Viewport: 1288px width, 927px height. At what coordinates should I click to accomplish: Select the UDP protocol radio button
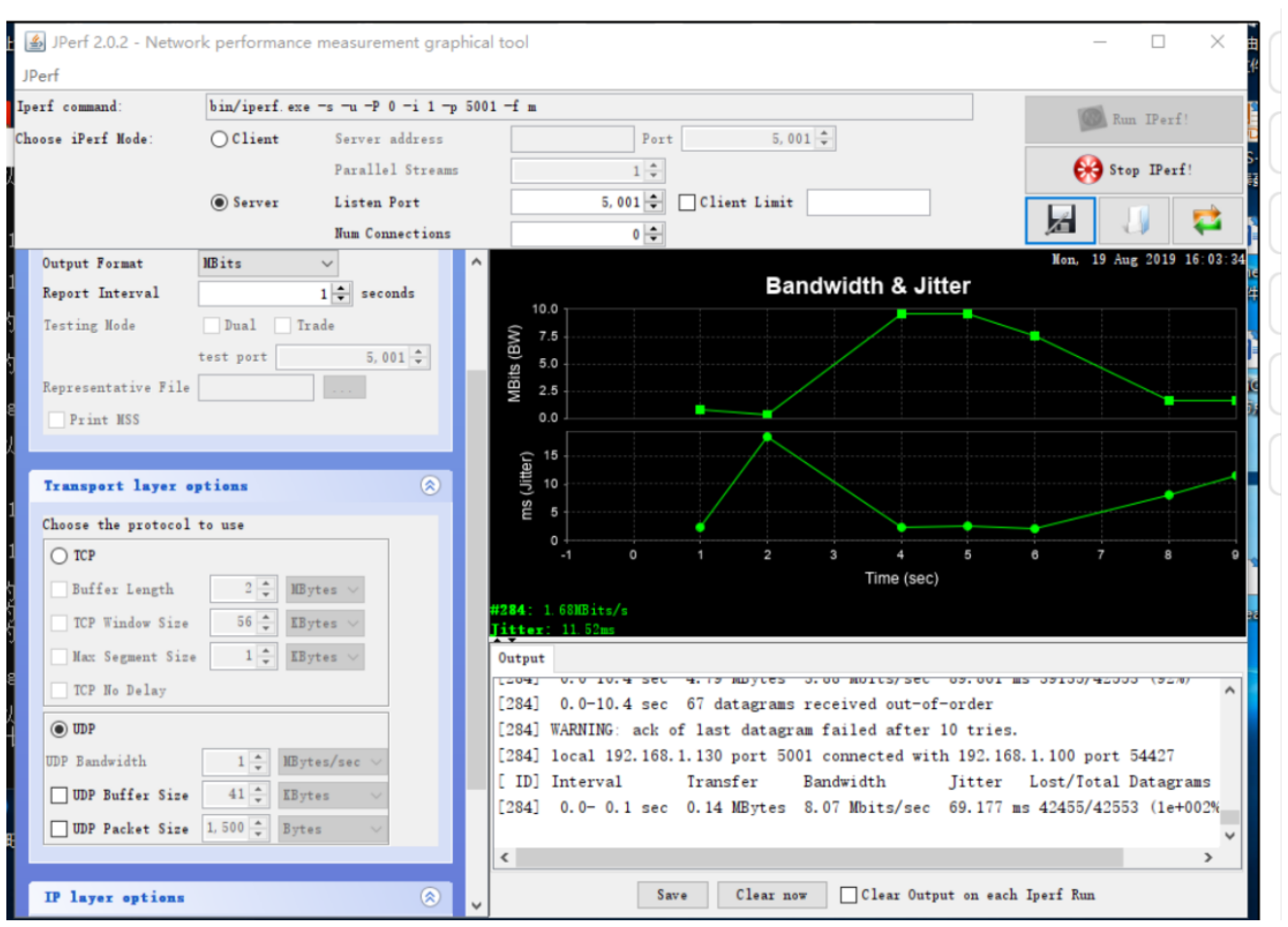[59, 729]
